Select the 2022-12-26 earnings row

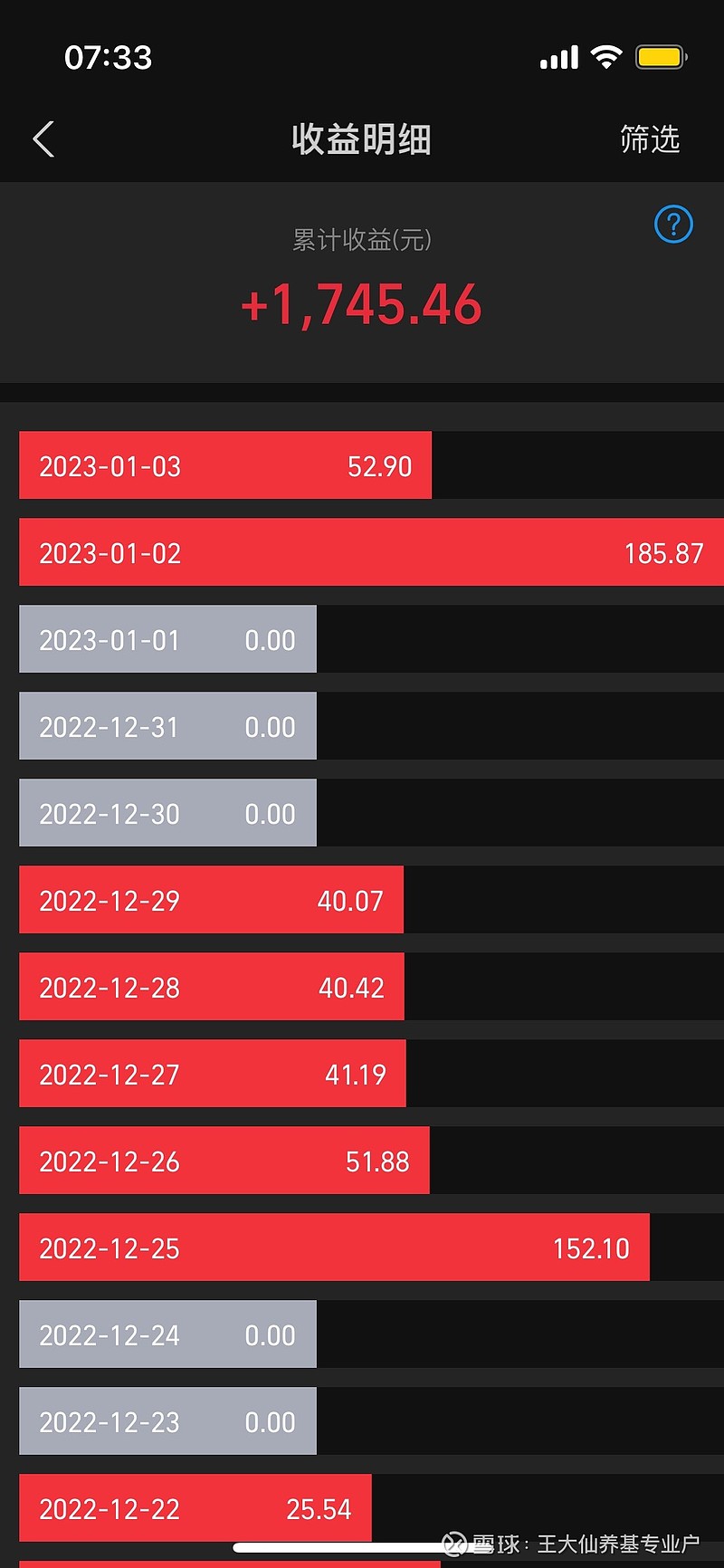224,1161
